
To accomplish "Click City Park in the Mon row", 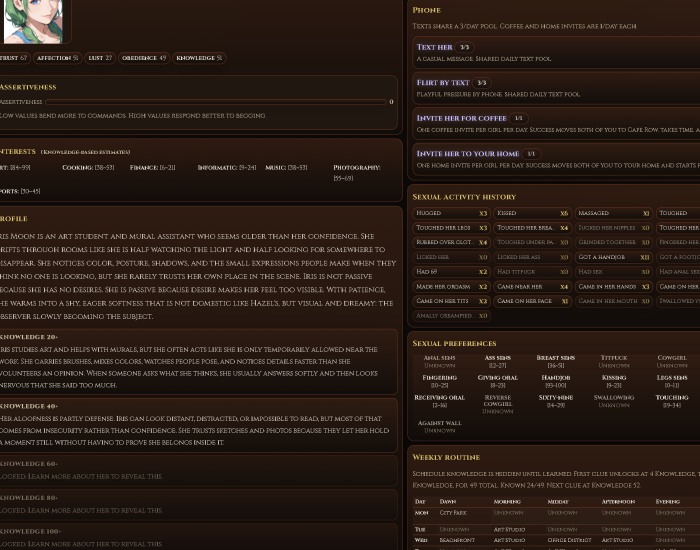I will point(453,512).
